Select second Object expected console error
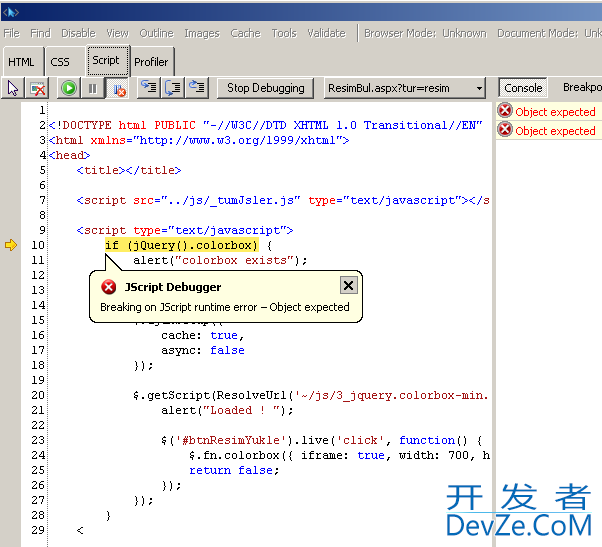602x547 pixels. (x=549, y=131)
